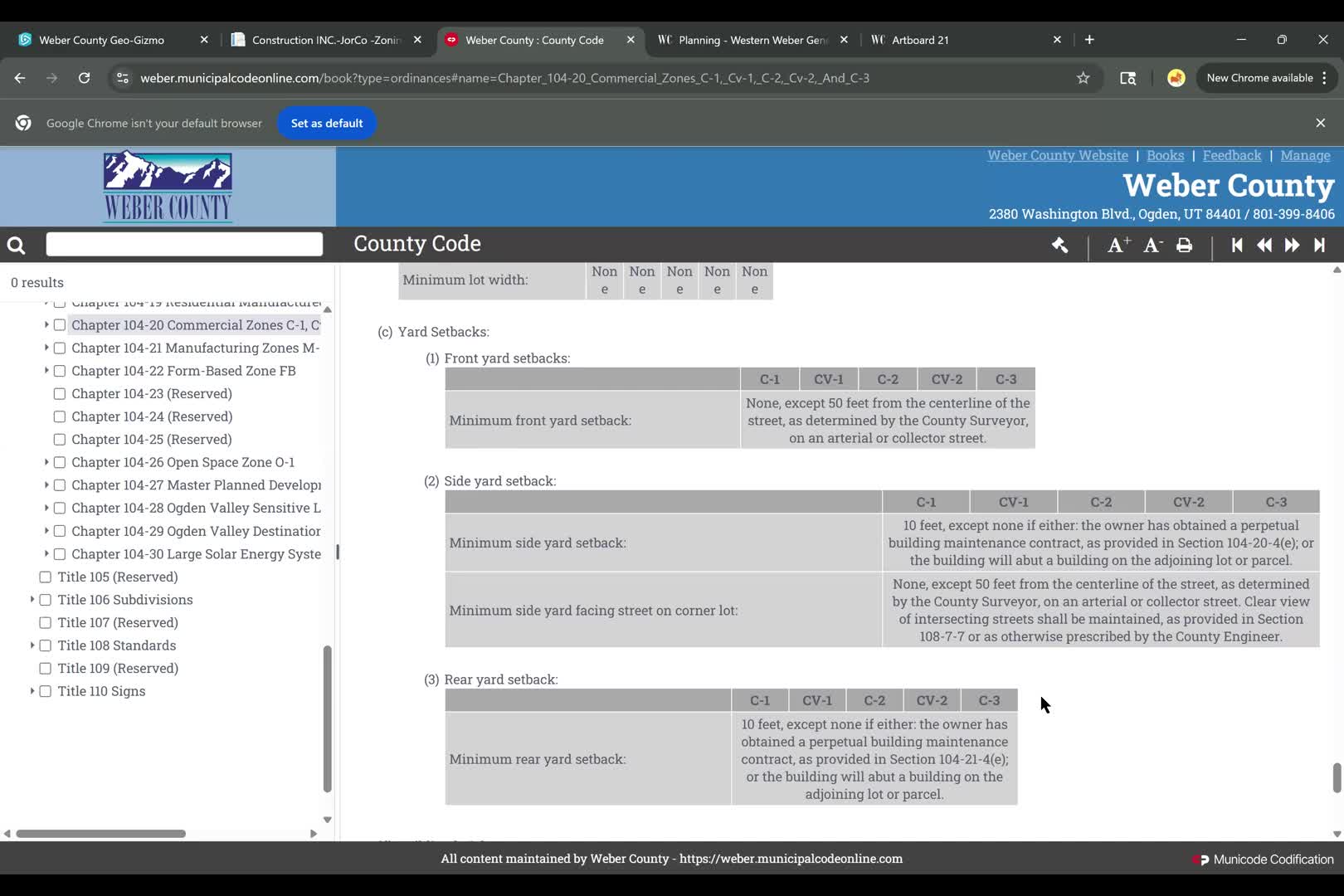The width and height of the screenshot is (1344, 896).
Task: Click the sidebar horizontal scrollbar thumb
Action: 100,834
